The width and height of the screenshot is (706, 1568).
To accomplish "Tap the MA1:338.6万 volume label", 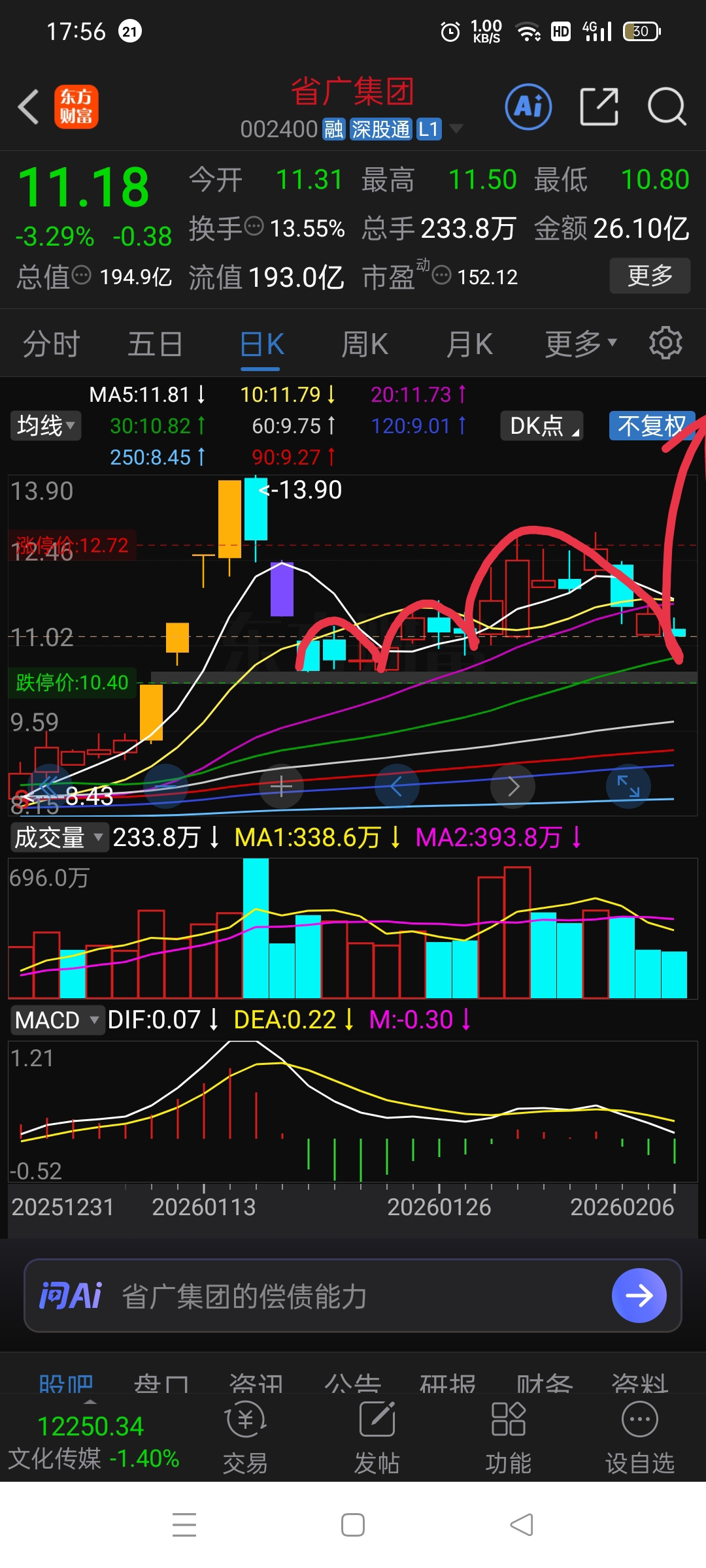I will point(317,837).
